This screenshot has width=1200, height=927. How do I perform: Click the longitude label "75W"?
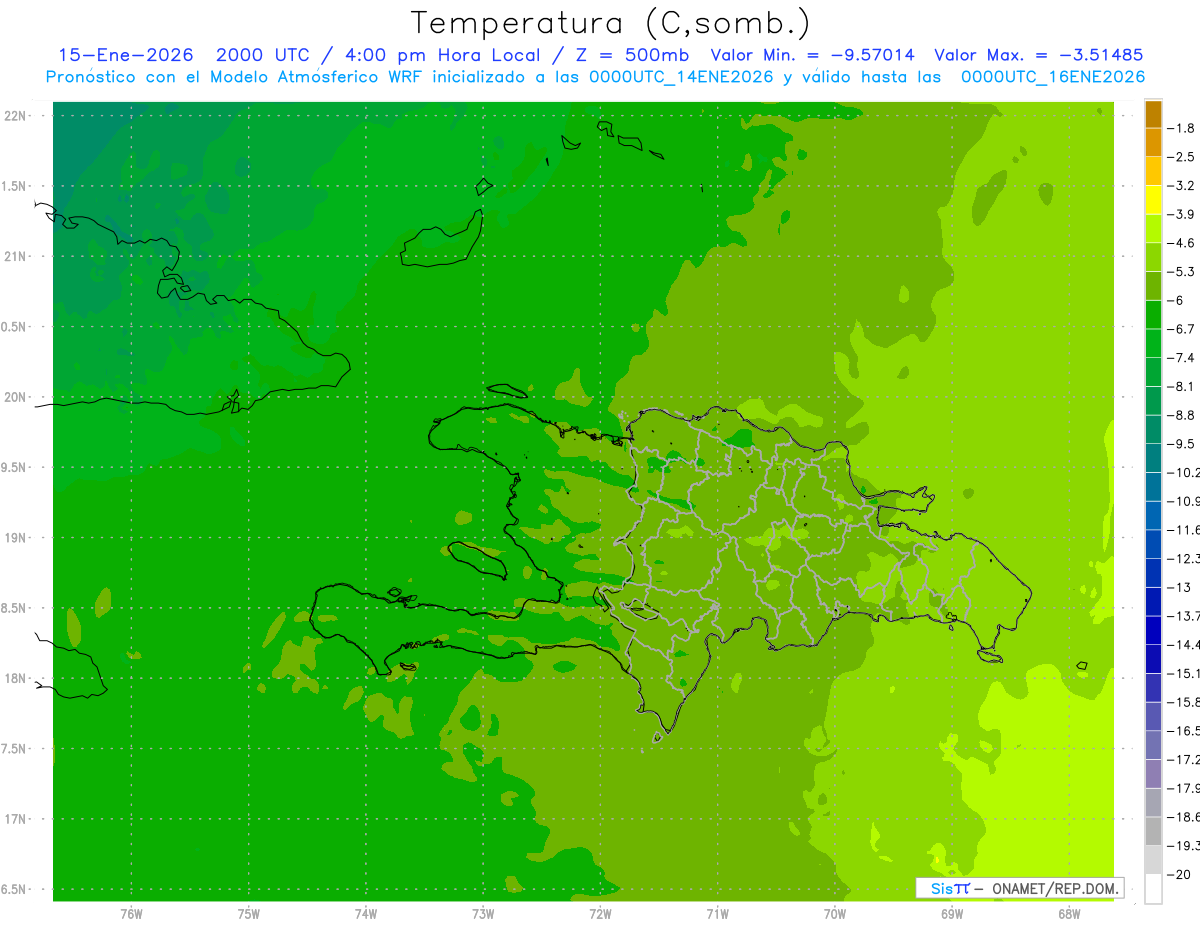[249, 915]
